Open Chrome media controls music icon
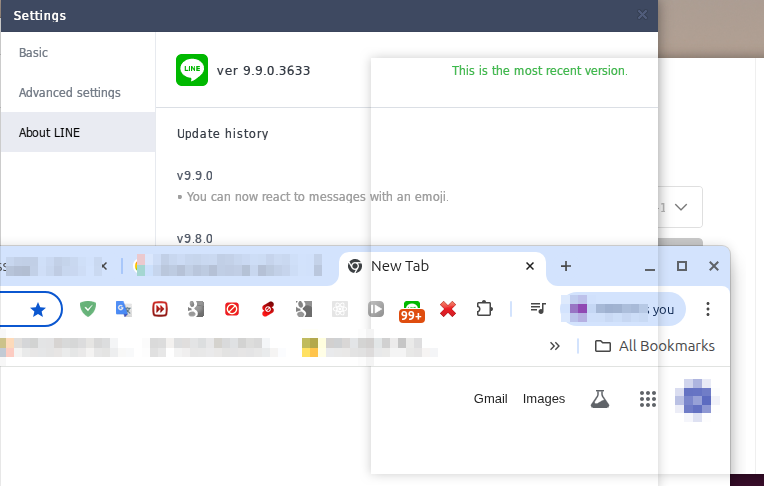Image resolution: width=764 pixels, height=486 pixels. point(538,308)
